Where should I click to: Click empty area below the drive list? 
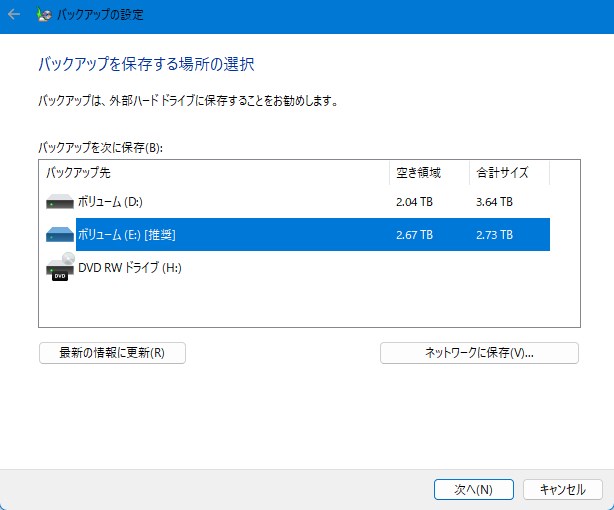coord(300,305)
